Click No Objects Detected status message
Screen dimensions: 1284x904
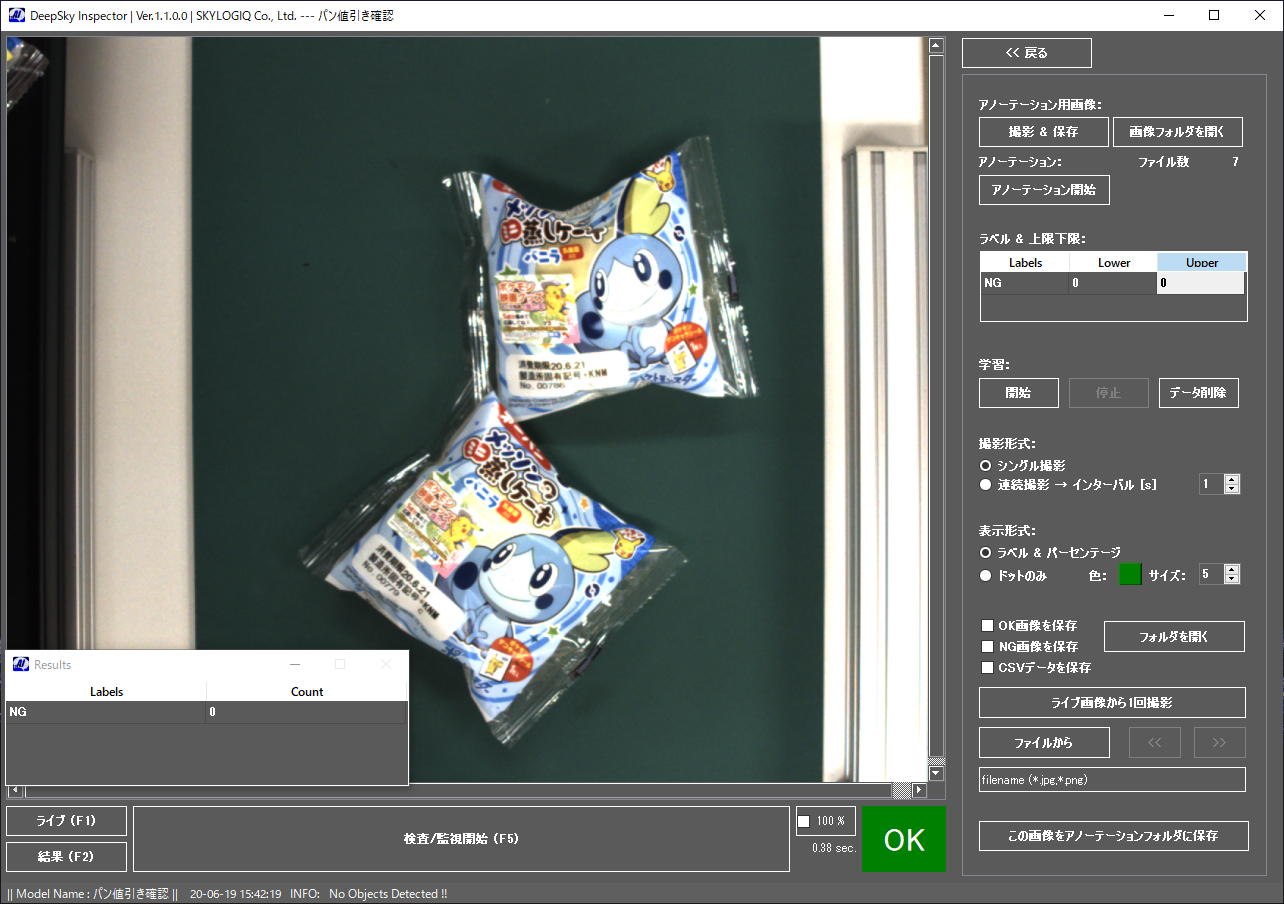point(388,894)
